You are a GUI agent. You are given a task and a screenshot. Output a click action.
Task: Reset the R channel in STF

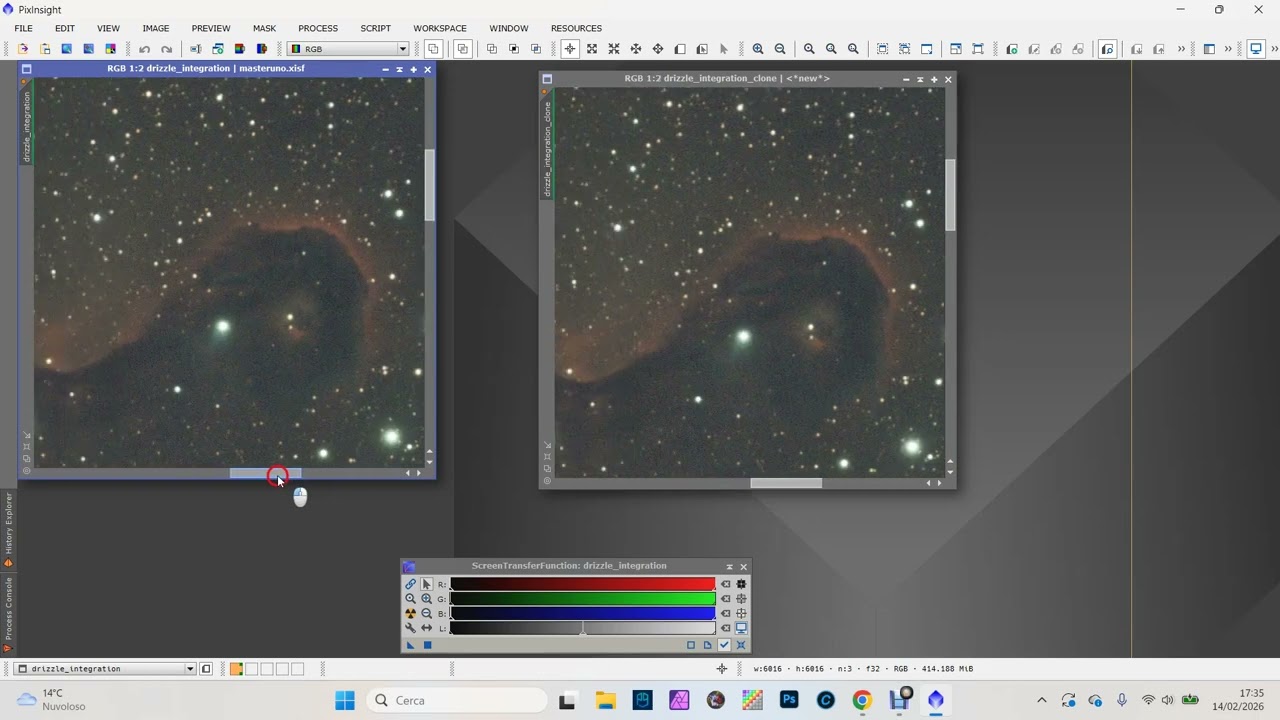[726, 584]
